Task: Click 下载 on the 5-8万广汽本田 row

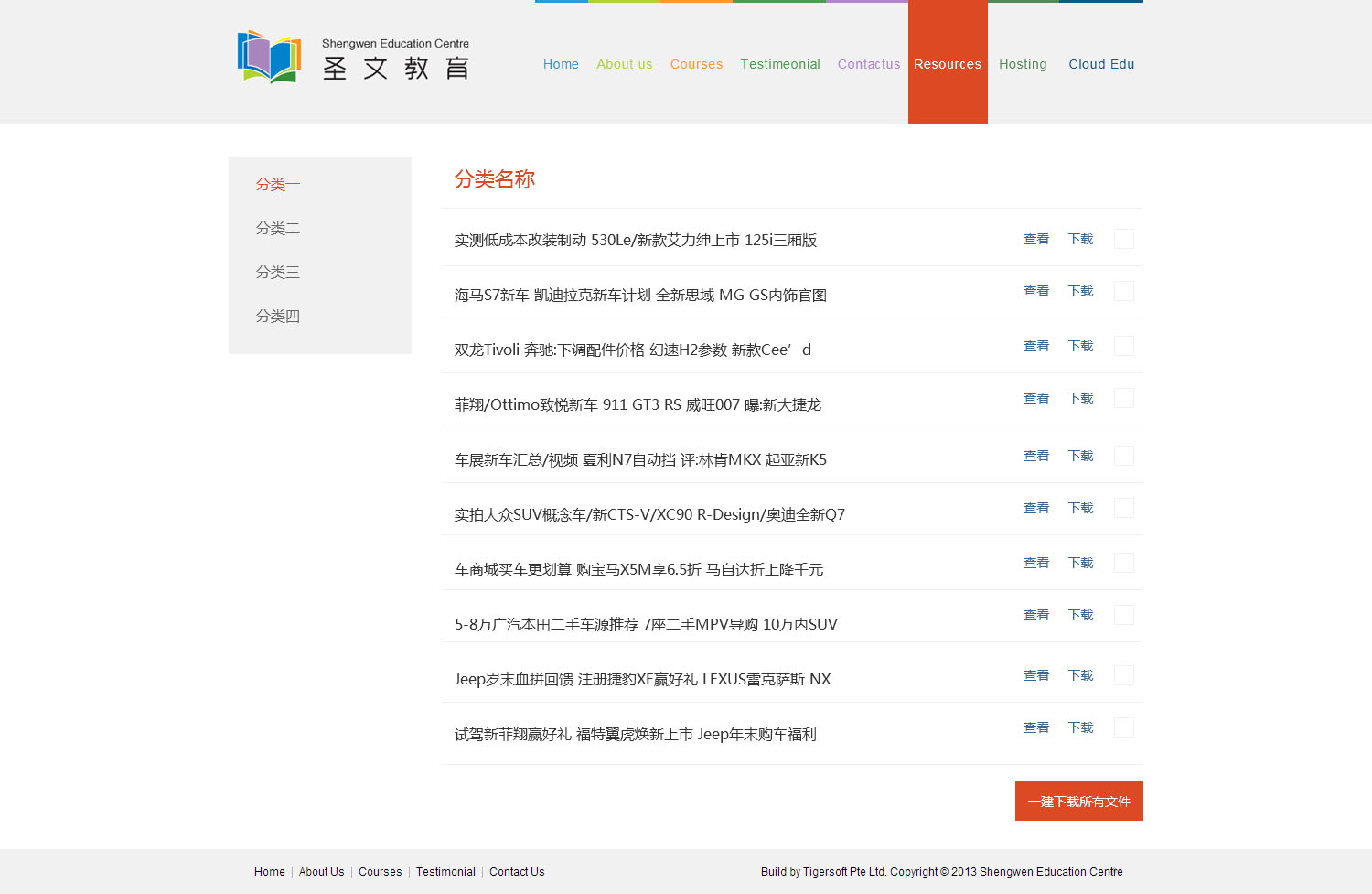Action: click(1080, 615)
